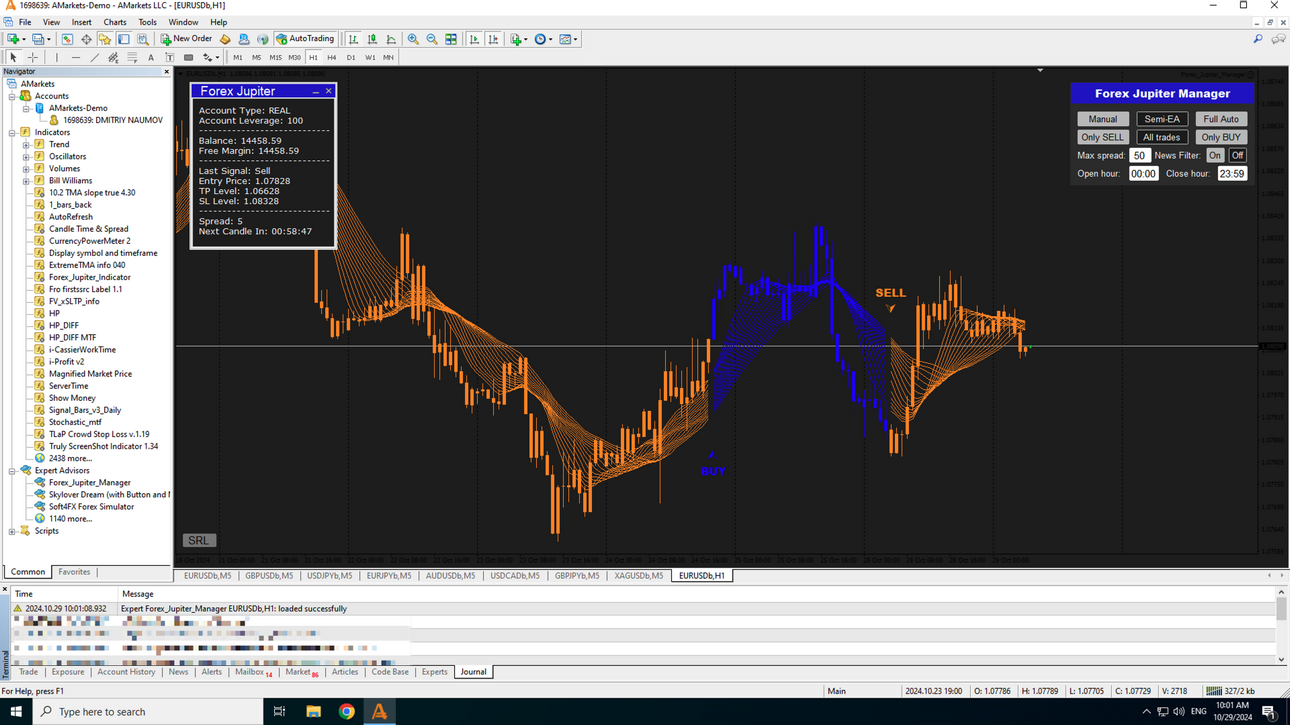Switch to bar chart display icon
Viewport: 1290px width, 725px height.
[x=353, y=39]
